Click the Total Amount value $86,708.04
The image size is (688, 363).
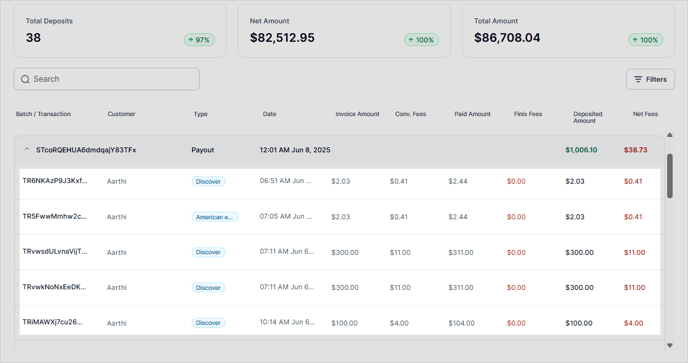[507, 38]
